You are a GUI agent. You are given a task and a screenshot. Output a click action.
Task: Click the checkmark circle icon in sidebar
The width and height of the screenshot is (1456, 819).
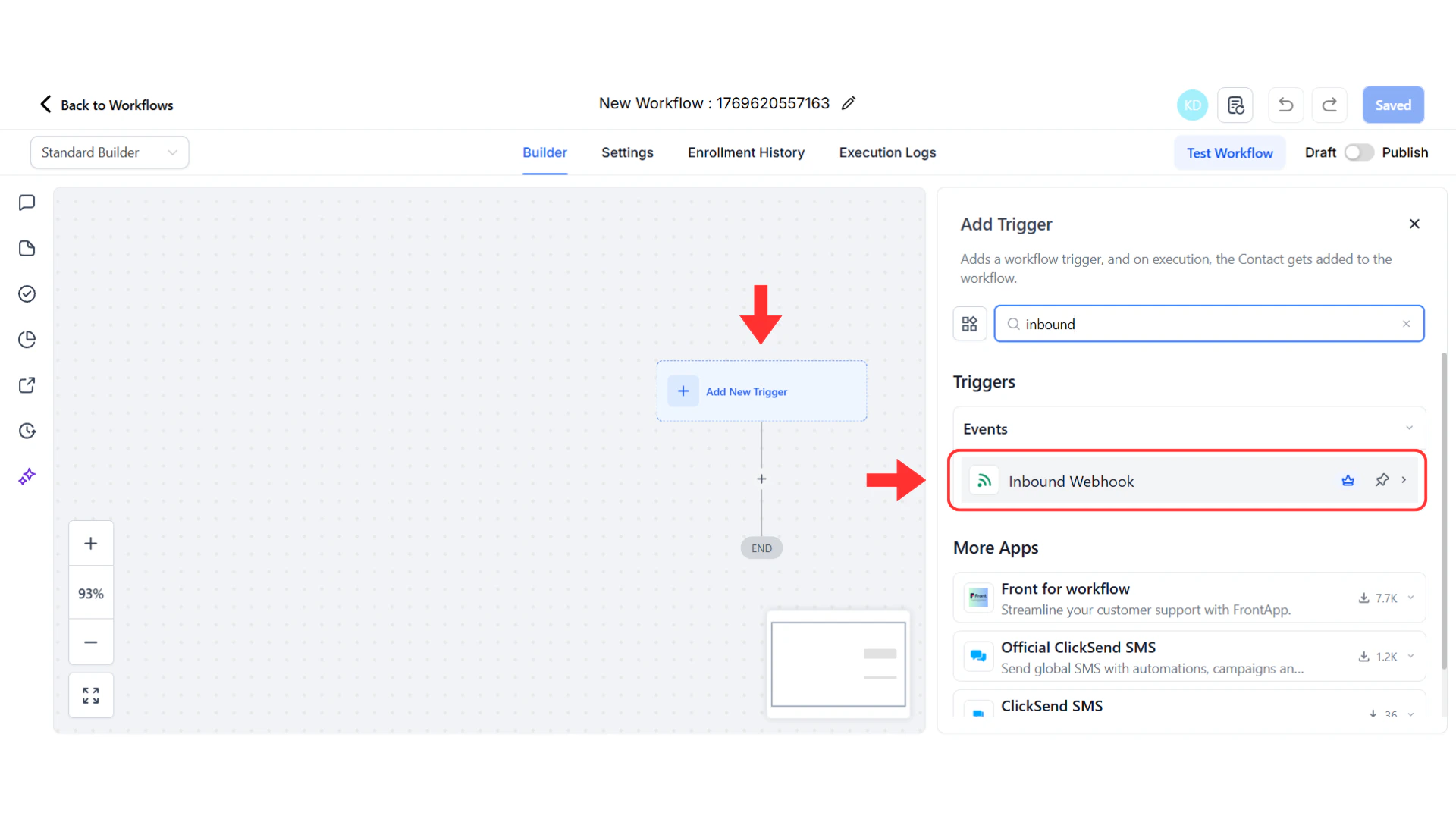coord(27,293)
